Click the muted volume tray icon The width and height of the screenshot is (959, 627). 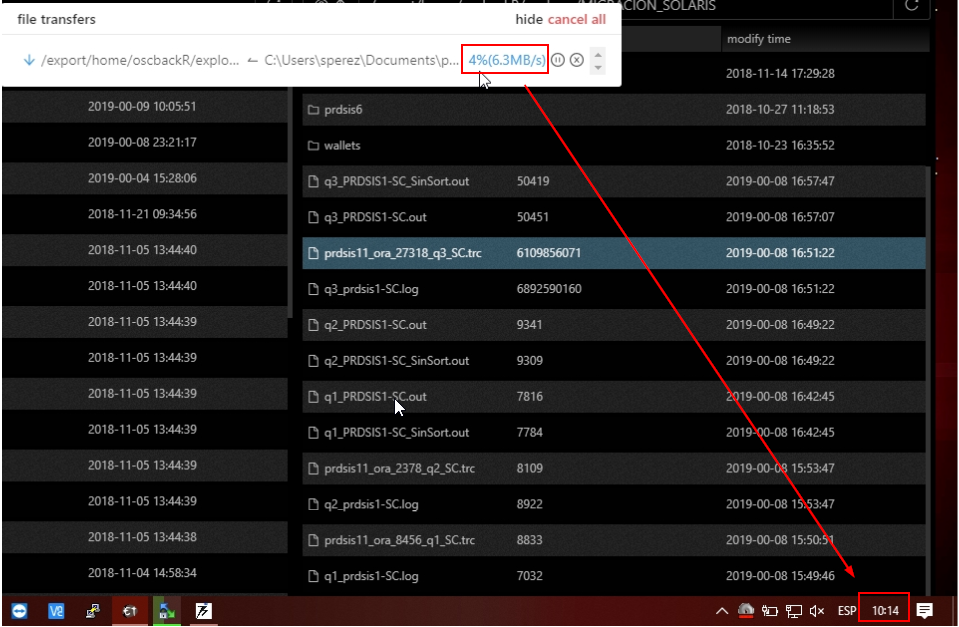[x=816, y=610]
